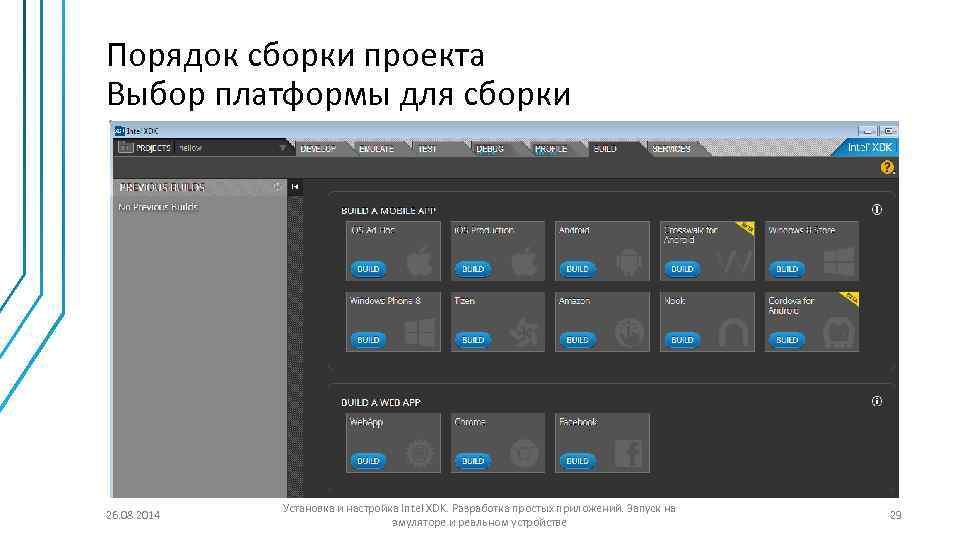The height and width of the screenshot is (540, 960).
Task: Click Build on the Amazon tile
Action: point(577,339)
